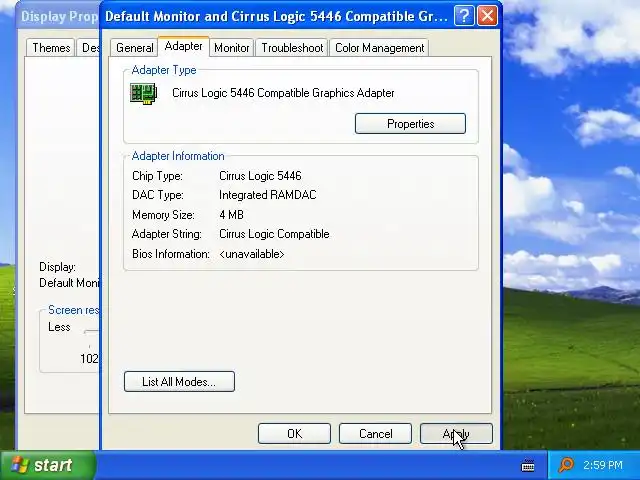Click the 'Less' label in Display Properties window
This screenshot has height=480, width=640.
(59, 327)
